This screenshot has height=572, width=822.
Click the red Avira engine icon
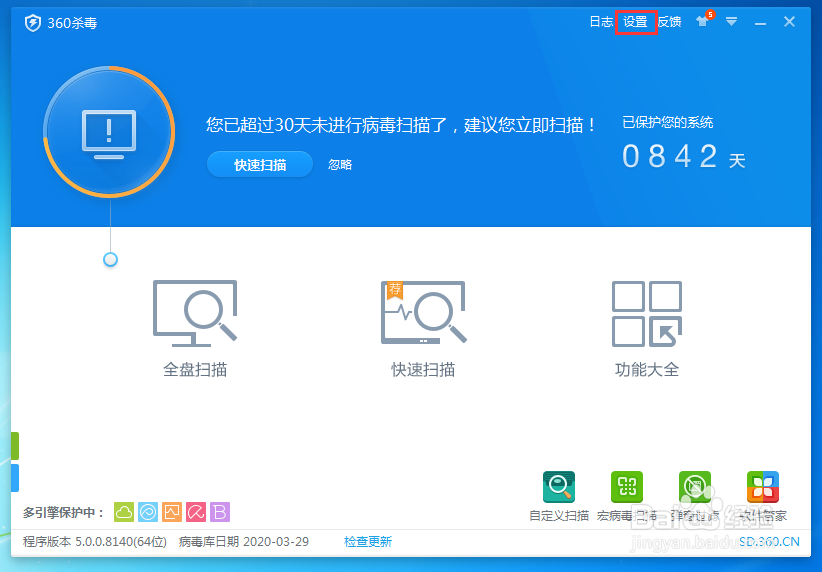(x=196, y=512)
